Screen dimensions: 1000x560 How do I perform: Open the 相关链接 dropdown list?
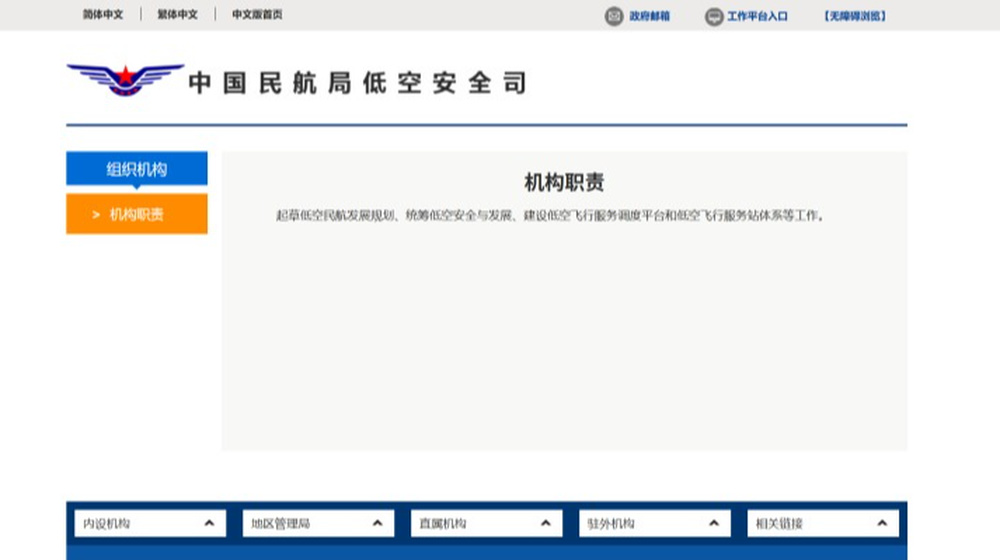click(x=823, y=524)
